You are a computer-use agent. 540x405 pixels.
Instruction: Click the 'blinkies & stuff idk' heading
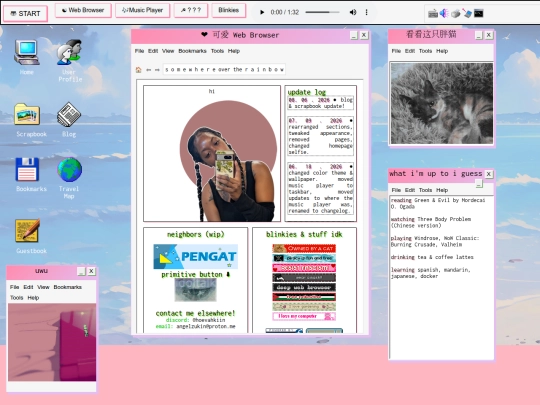pyautogui.click(x=304, y=235)
